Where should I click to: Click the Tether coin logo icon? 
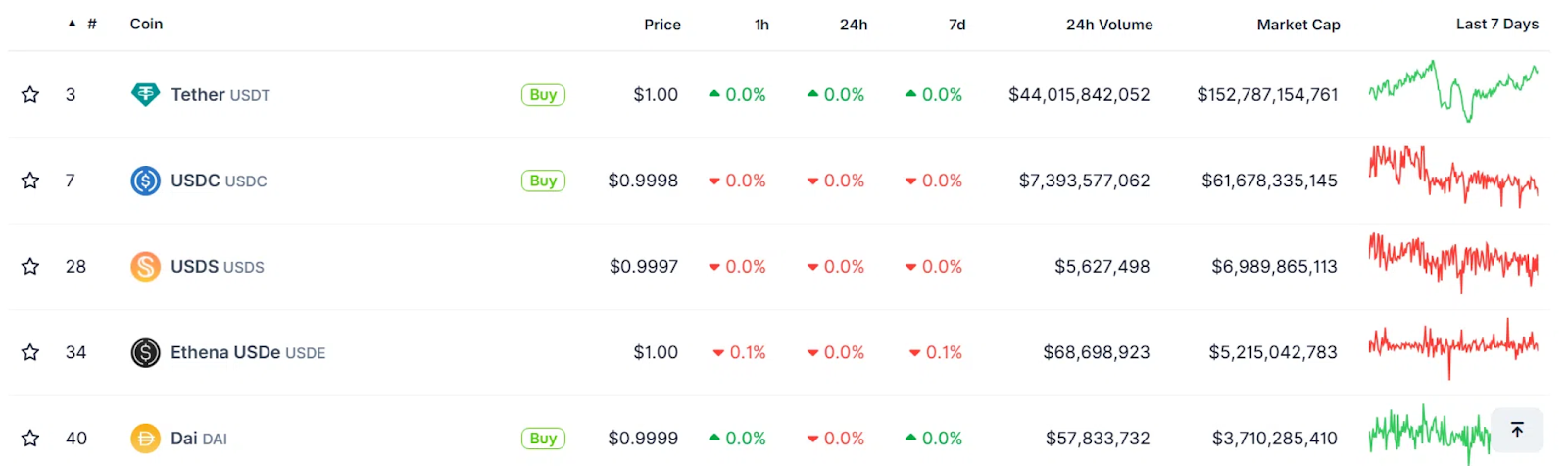pyautogui.click(x=145, y=94)
